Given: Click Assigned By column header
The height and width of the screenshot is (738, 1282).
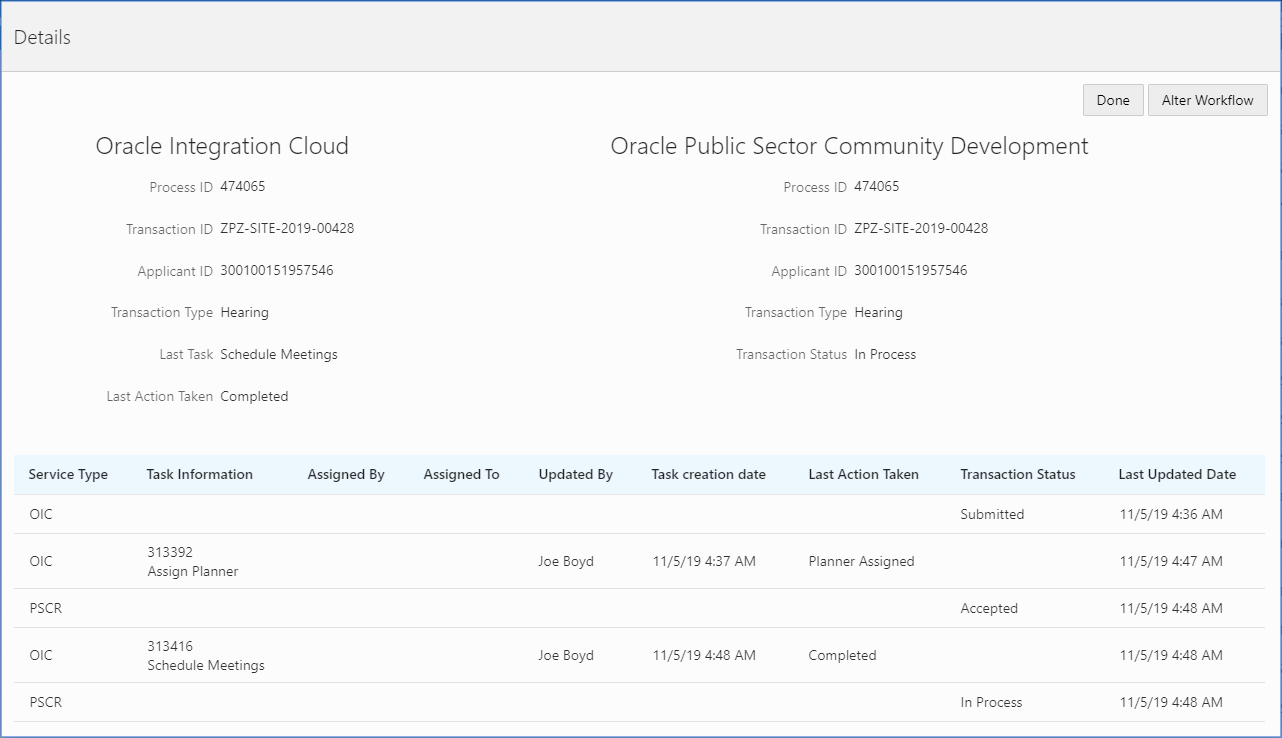Looking at the screenshot, I should tap(346, 474).
